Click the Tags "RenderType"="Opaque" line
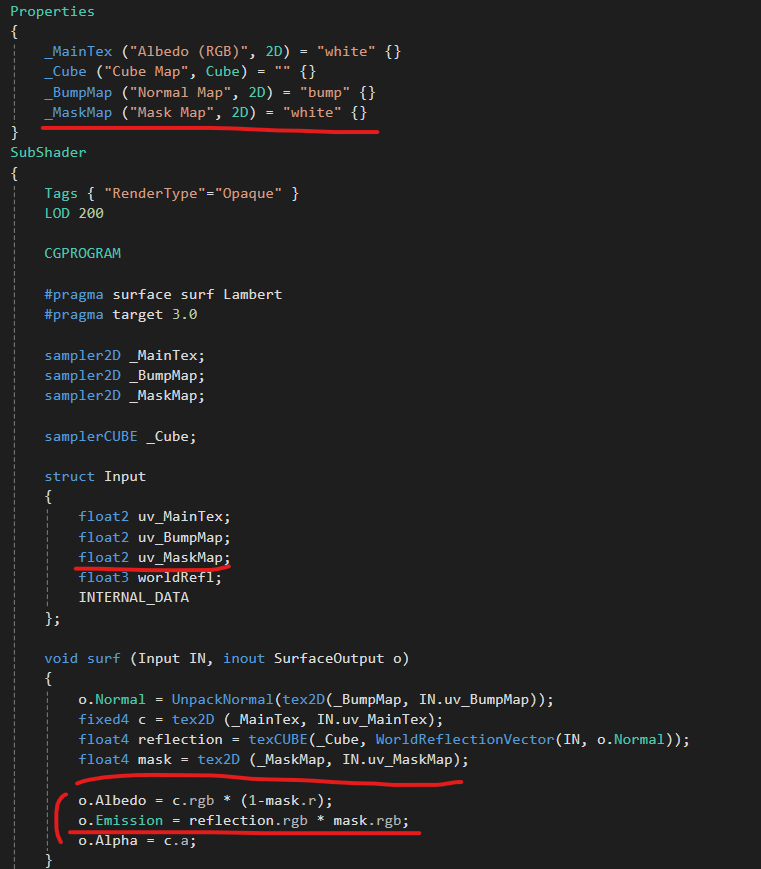 [x=172, y=193]
